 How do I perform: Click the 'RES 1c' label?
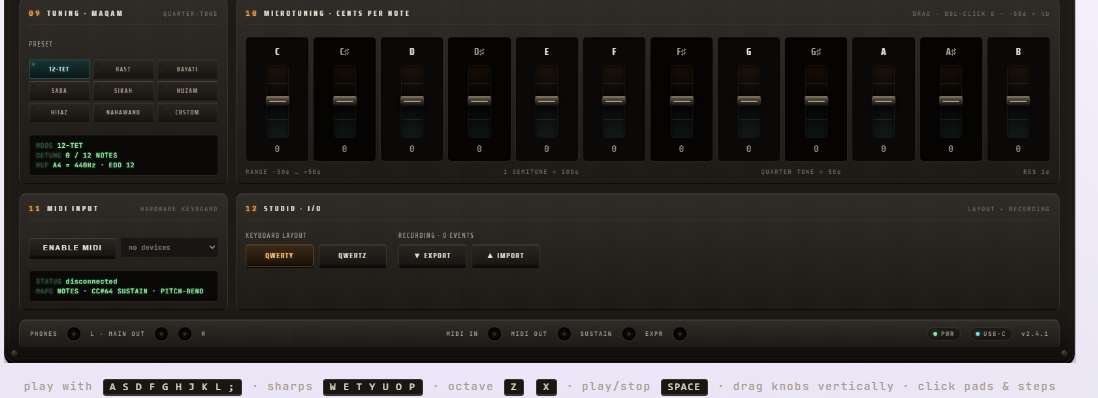pos(1036,172)
